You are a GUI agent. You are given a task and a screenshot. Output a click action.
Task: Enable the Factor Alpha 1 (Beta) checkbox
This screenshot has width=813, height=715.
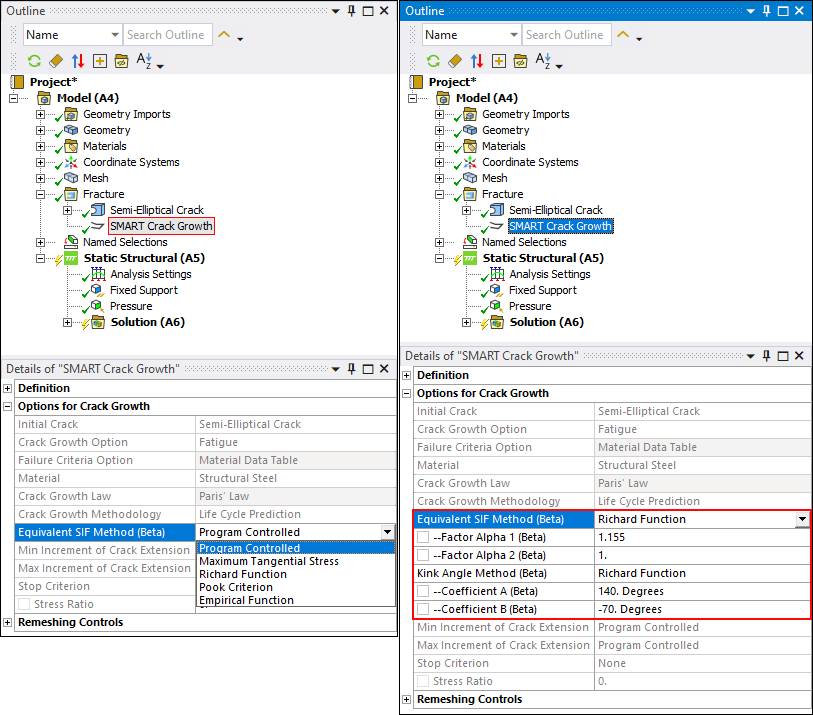(424, 538)
